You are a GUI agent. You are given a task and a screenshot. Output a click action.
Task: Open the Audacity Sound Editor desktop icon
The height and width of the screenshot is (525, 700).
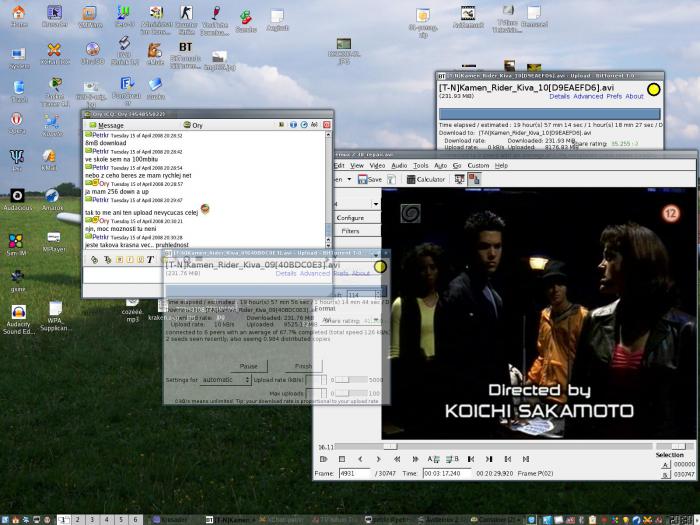click(x=18, y=320)
